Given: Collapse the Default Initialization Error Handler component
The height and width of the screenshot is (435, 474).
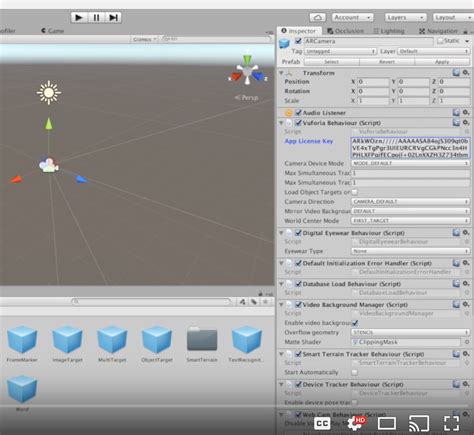Looking at the screenshot, I should click(x=281, y=263).
